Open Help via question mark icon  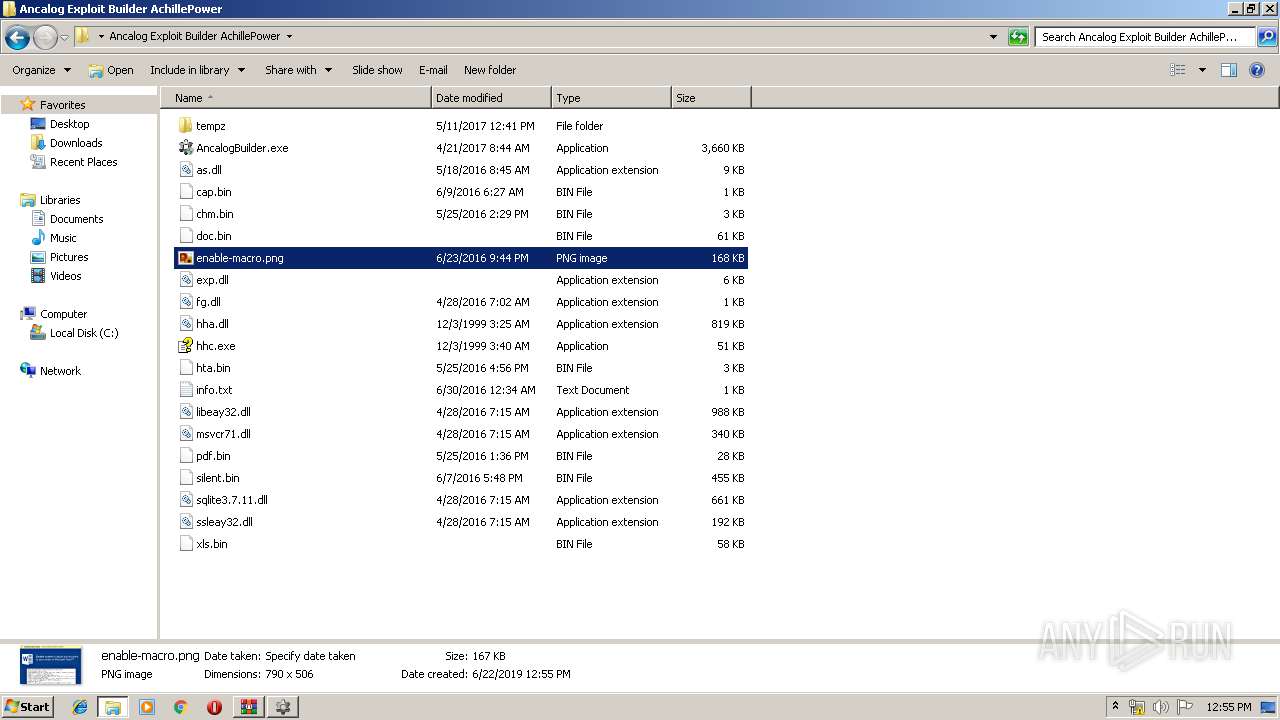(x=1258, y=70)
